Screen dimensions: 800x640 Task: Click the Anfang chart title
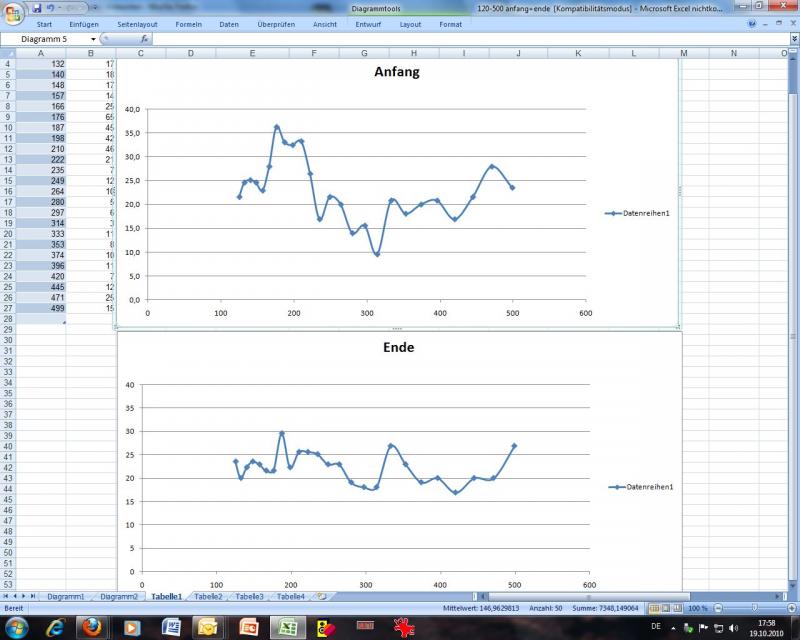tap(397, 71)
